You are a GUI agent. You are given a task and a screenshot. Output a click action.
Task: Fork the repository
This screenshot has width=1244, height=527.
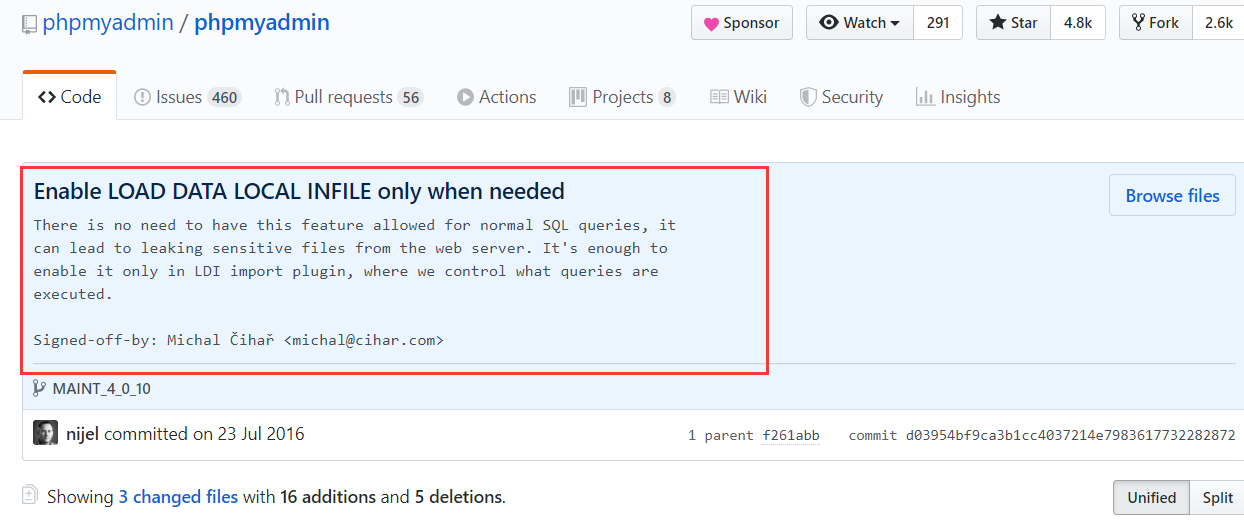click(x=1155, y=23)
